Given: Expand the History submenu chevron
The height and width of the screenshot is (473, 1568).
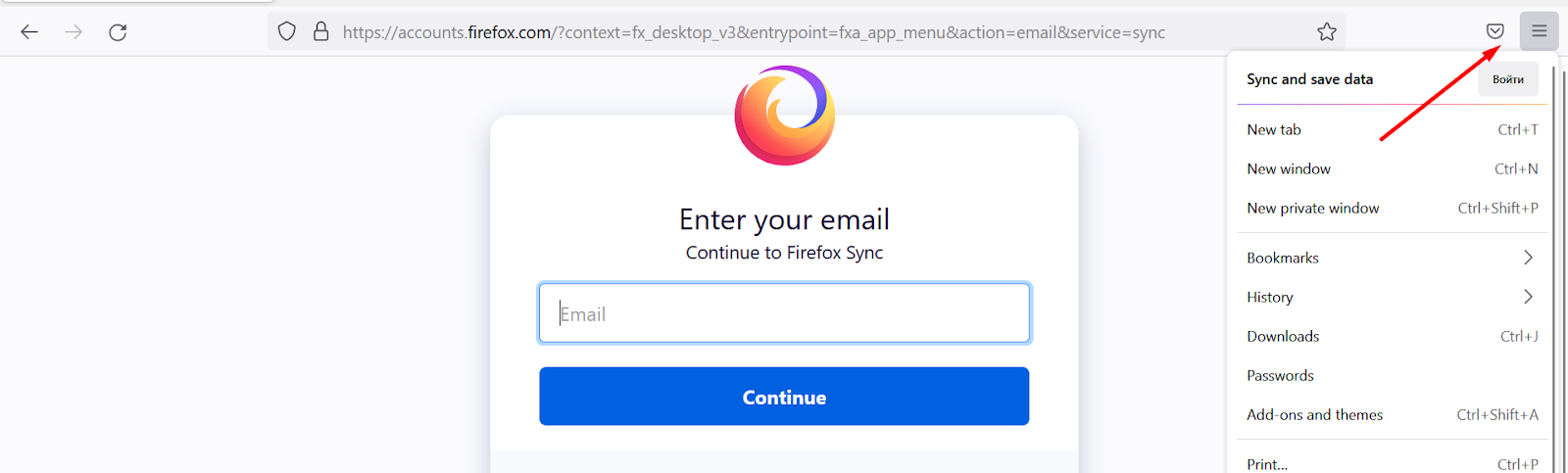Looking at the screenshot, I should click(x=1528, y=297).
